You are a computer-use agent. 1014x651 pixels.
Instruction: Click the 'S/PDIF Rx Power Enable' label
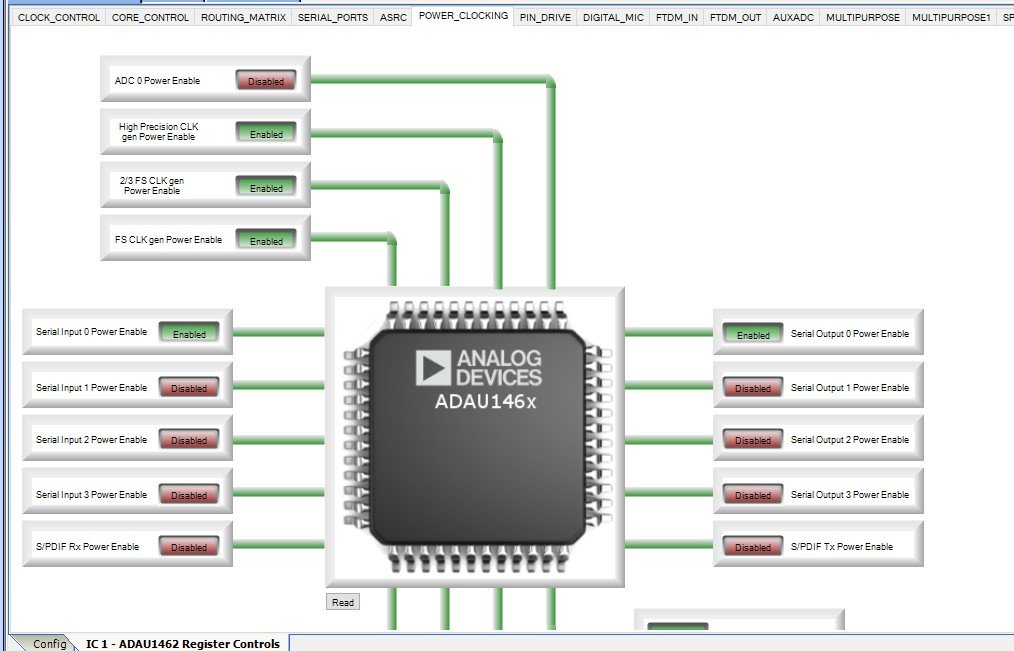(87, 546)
